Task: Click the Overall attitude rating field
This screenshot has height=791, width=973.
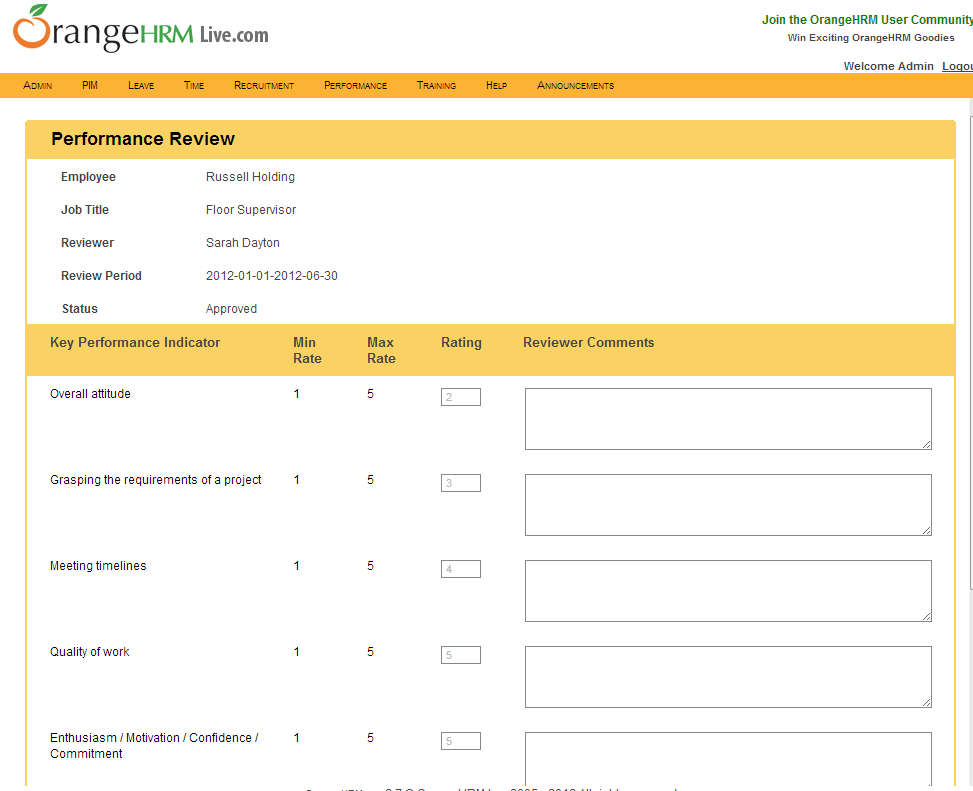Action: click(460, 397)
